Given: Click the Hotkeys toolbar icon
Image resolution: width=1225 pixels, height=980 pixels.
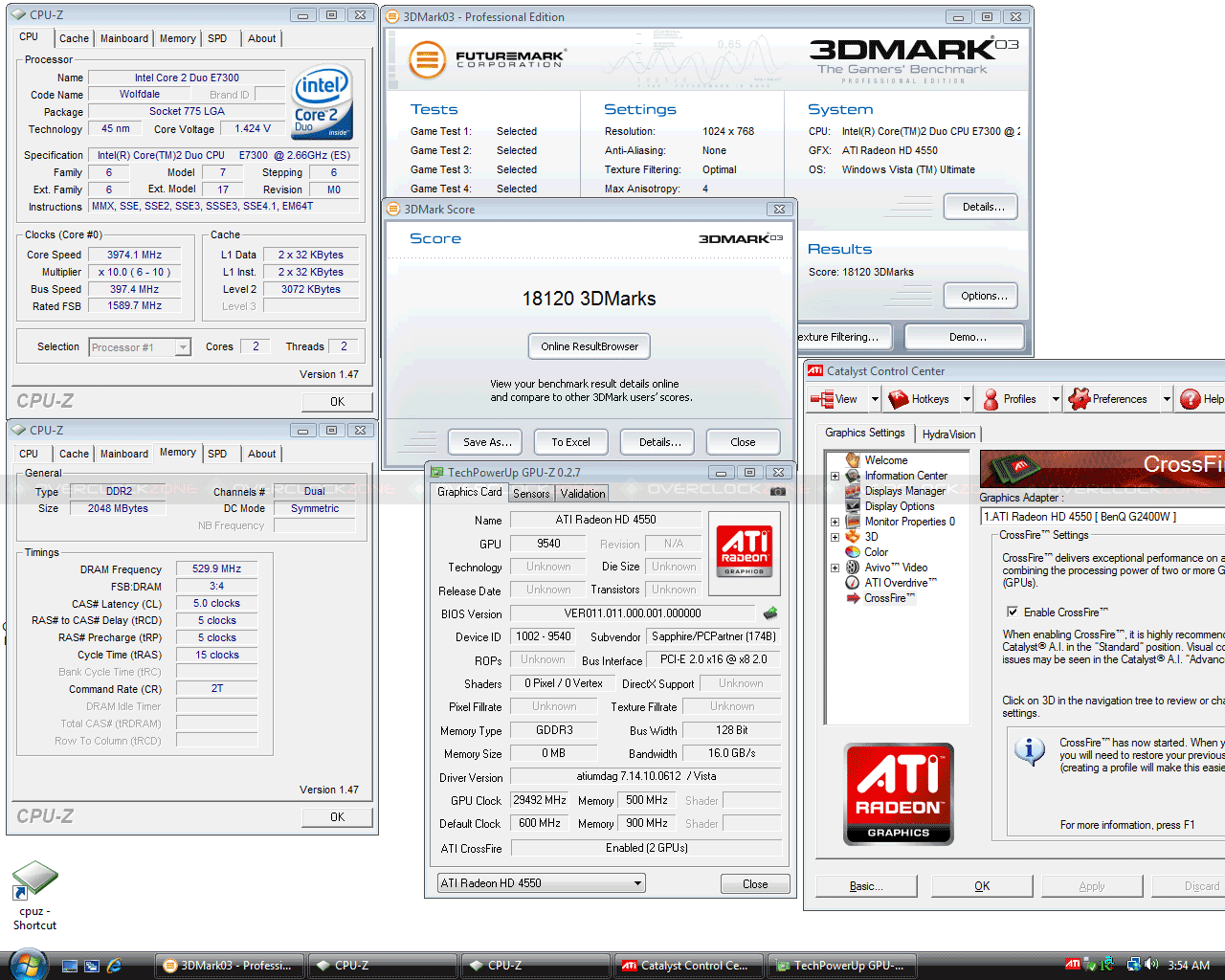Looking at the screenshot, I should click(898, 399).
